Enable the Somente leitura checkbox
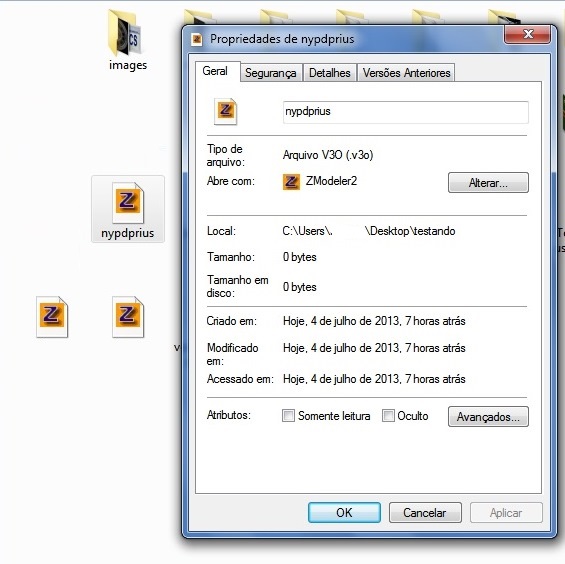This screenshot has width=565, height=564. pyautogui.click(x=288, y=415)
